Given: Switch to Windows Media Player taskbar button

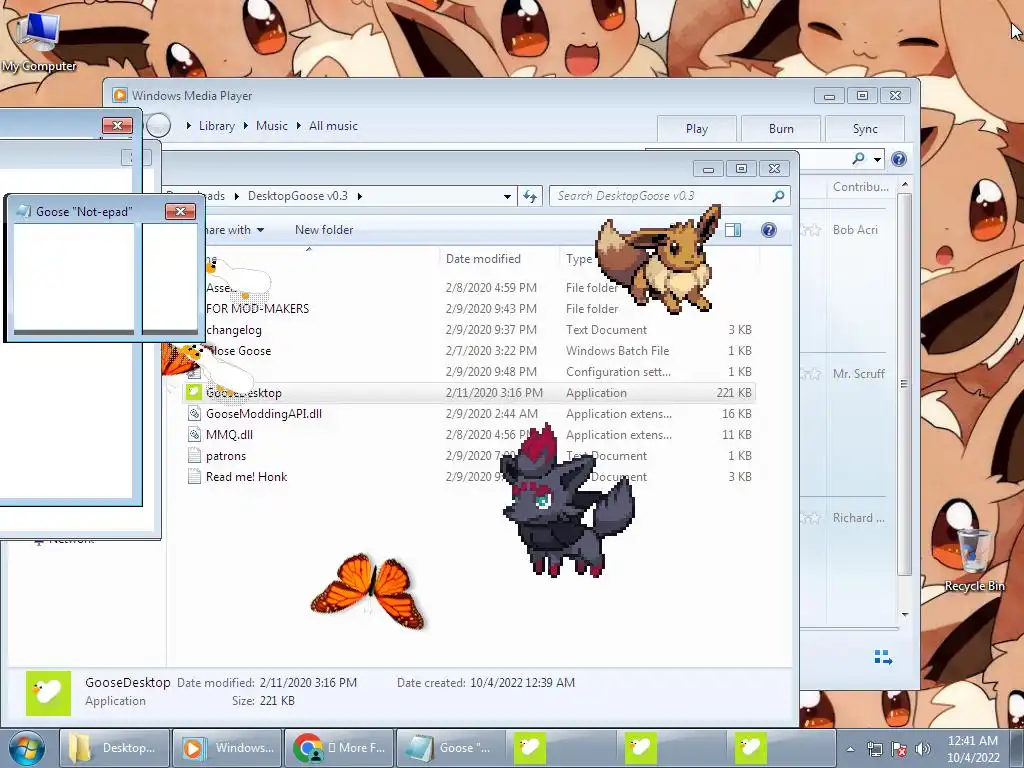Looking at the screenshot, I should (x=228, y=748).
